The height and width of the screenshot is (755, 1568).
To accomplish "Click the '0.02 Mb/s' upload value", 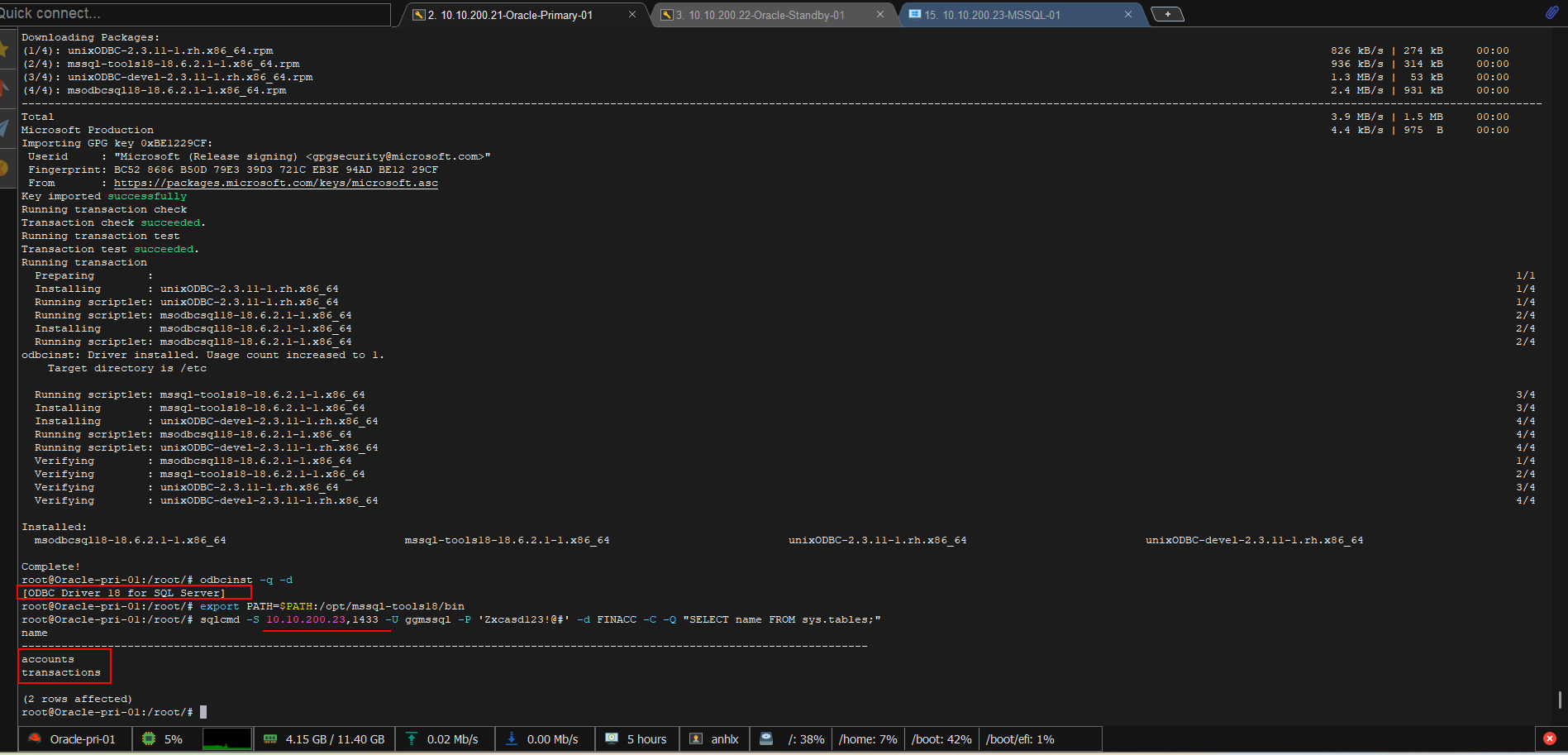I will 452,739.
